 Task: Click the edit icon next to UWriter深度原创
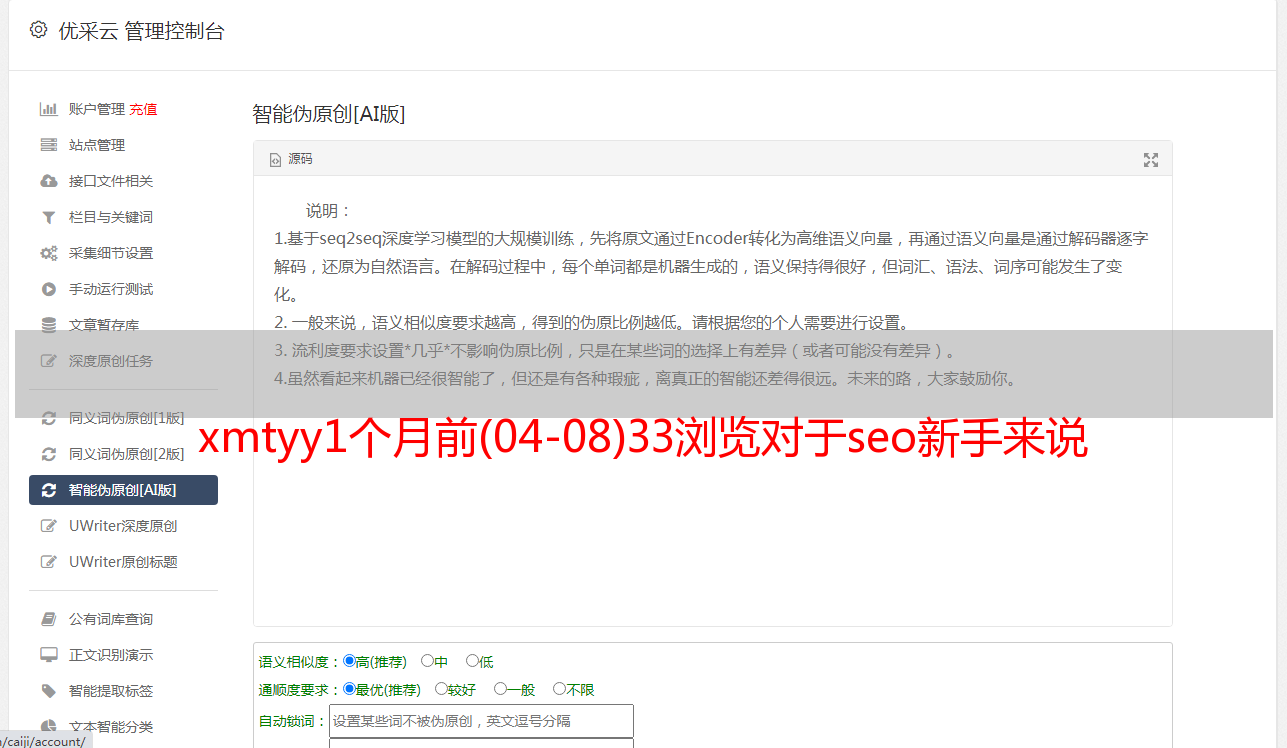point(48,526)
